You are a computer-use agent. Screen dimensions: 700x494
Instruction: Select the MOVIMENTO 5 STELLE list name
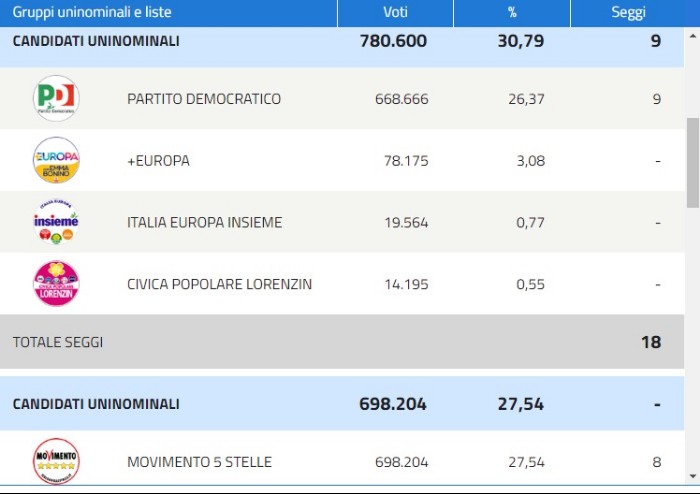(x=199, y=462)
